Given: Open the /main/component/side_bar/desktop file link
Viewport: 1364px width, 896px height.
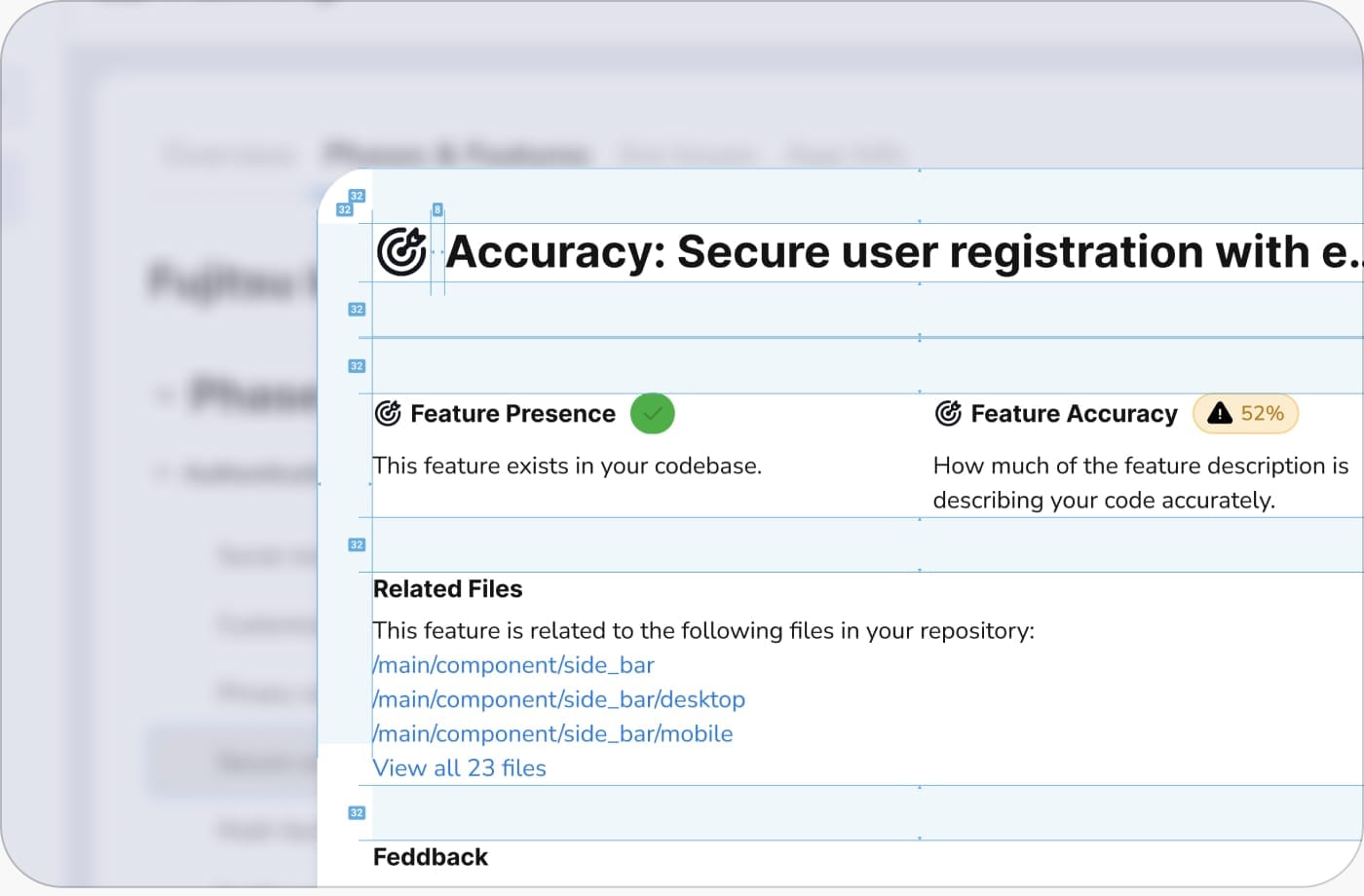Looking at the screenshot, I should click(x=559, y=699).
